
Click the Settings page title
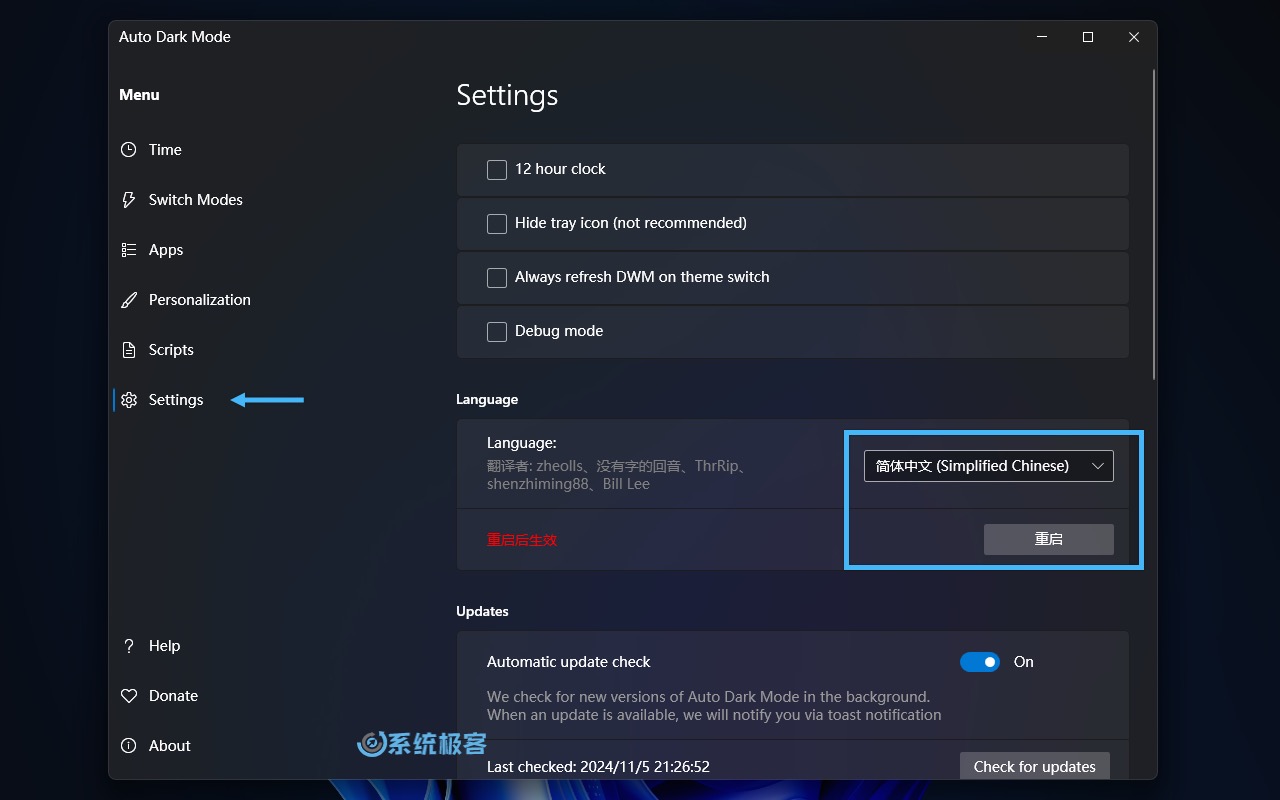pyautogui.click(x=507, y=95)
